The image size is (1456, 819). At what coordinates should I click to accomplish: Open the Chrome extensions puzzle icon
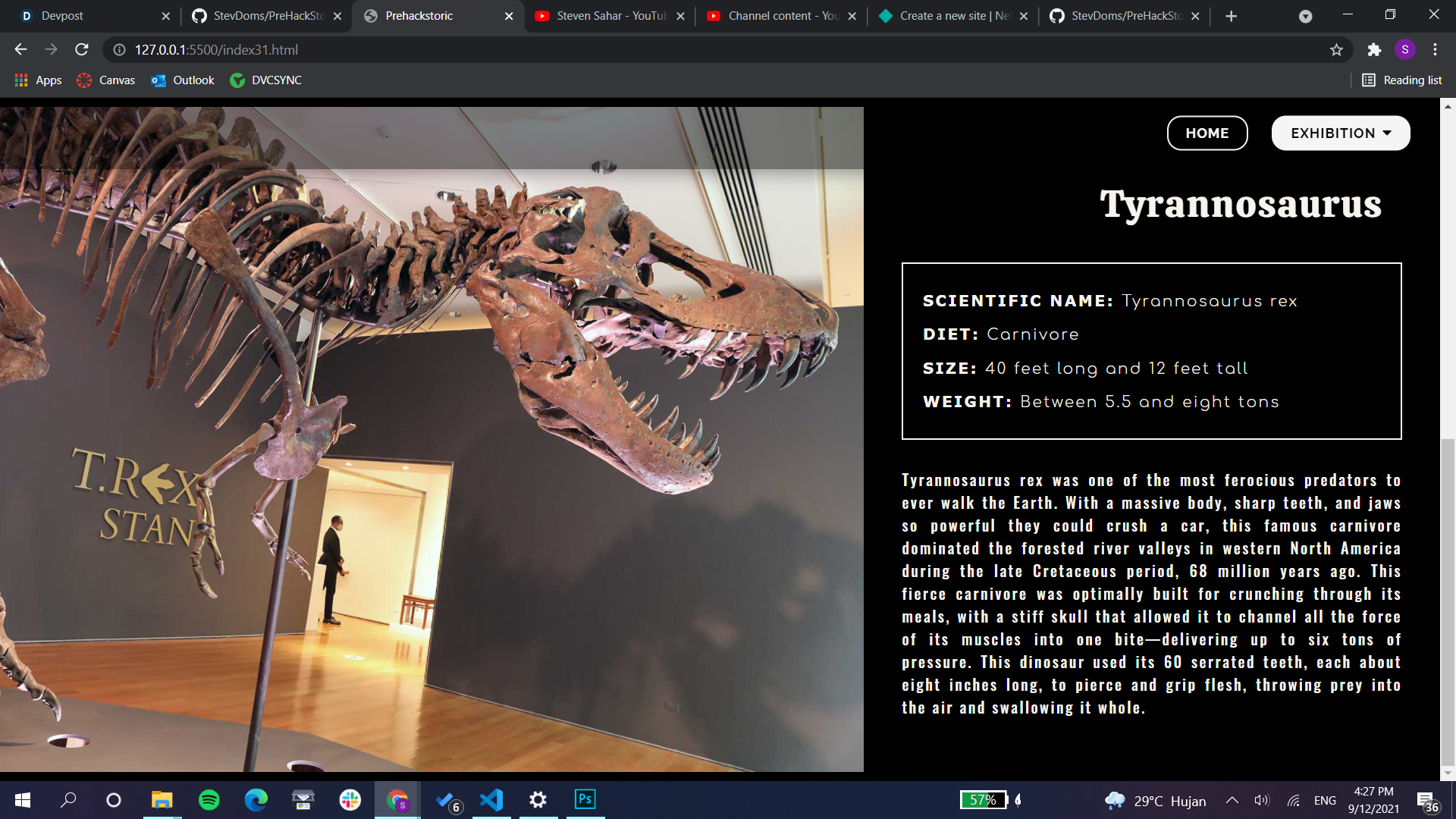tap(1374, 50)
